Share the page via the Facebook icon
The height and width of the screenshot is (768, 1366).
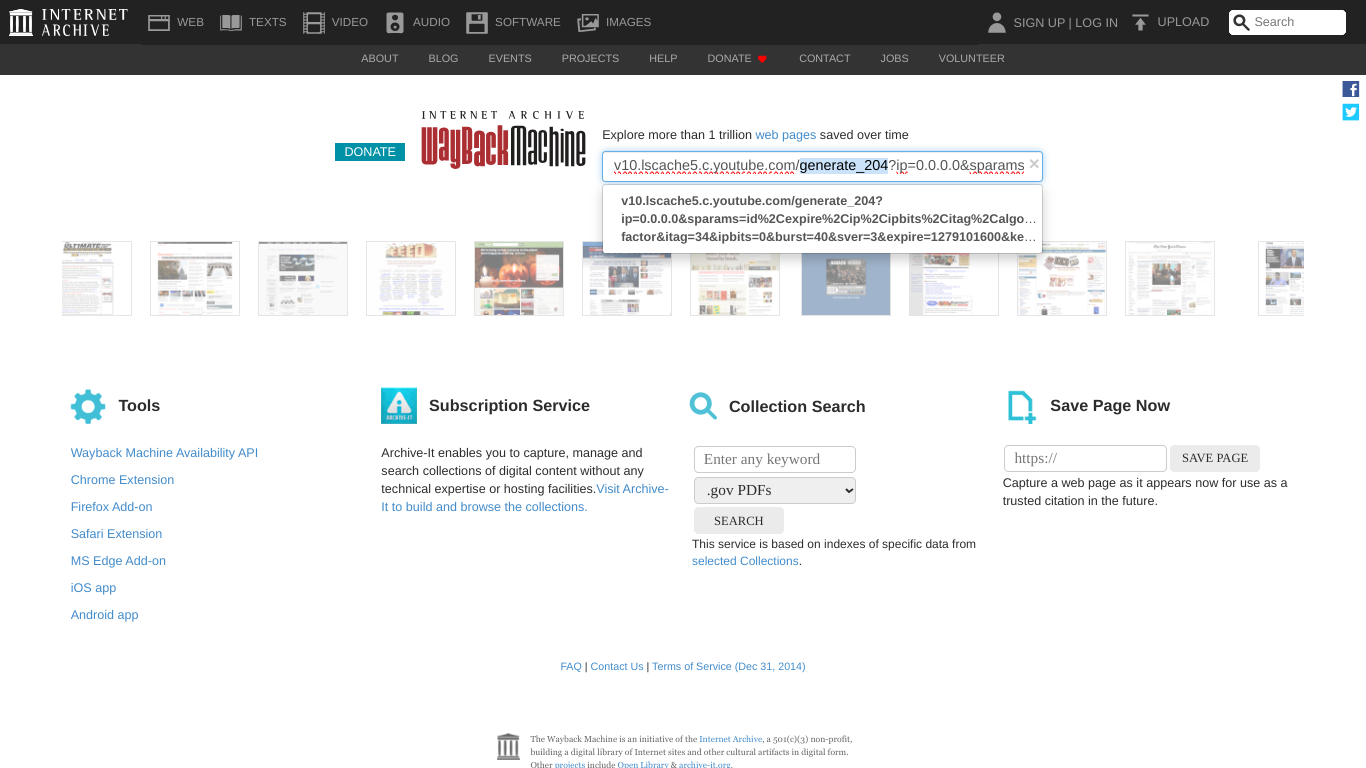1350,89
